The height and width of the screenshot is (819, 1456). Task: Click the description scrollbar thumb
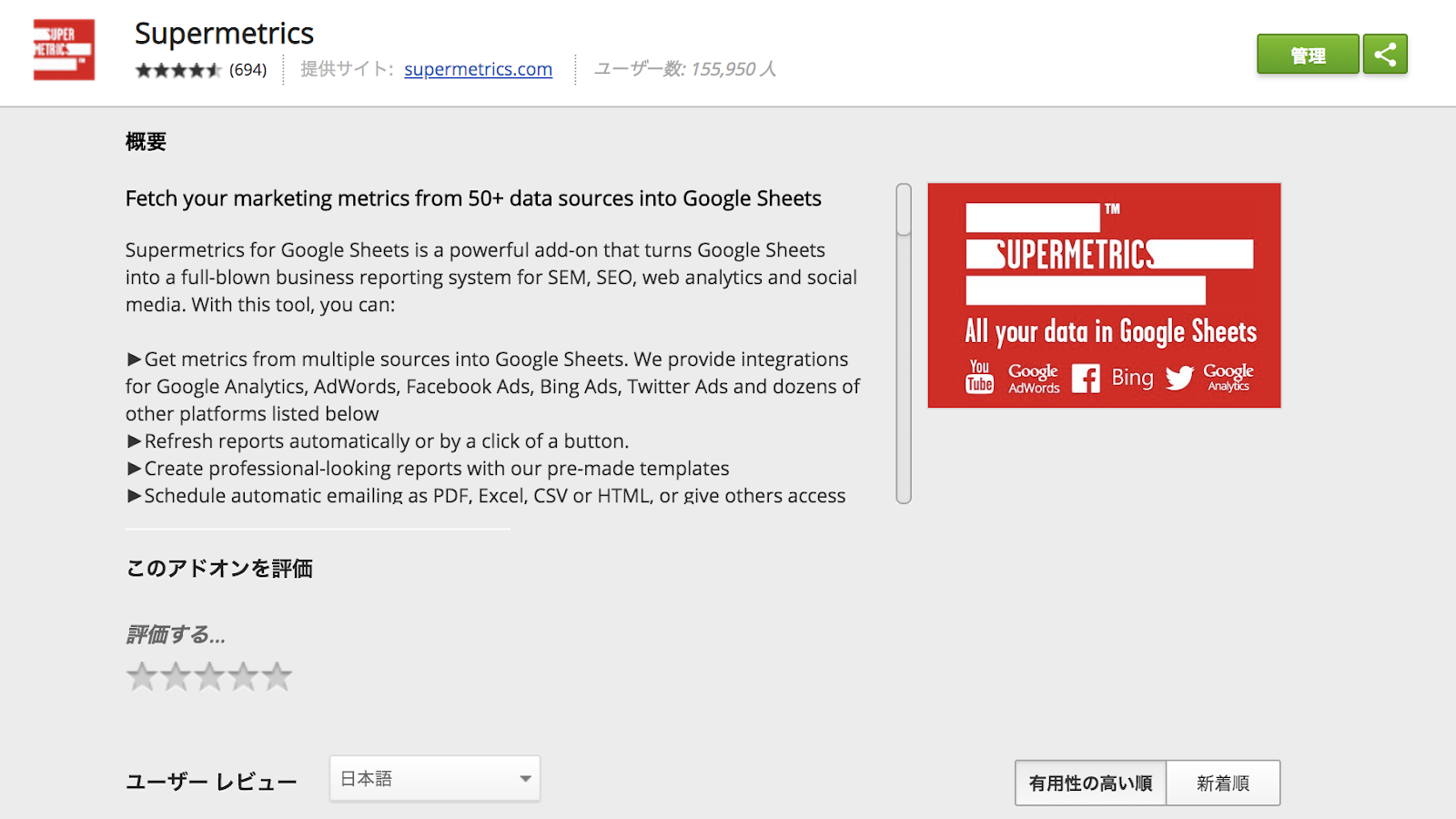click(904, 209)
